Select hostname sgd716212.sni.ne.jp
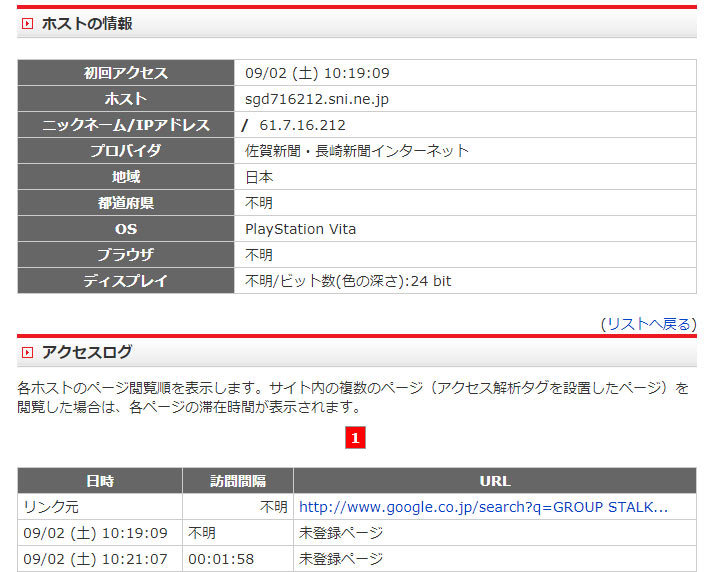Screen dimensions: 725x572 pyautogui.click(x=317, y=99)
